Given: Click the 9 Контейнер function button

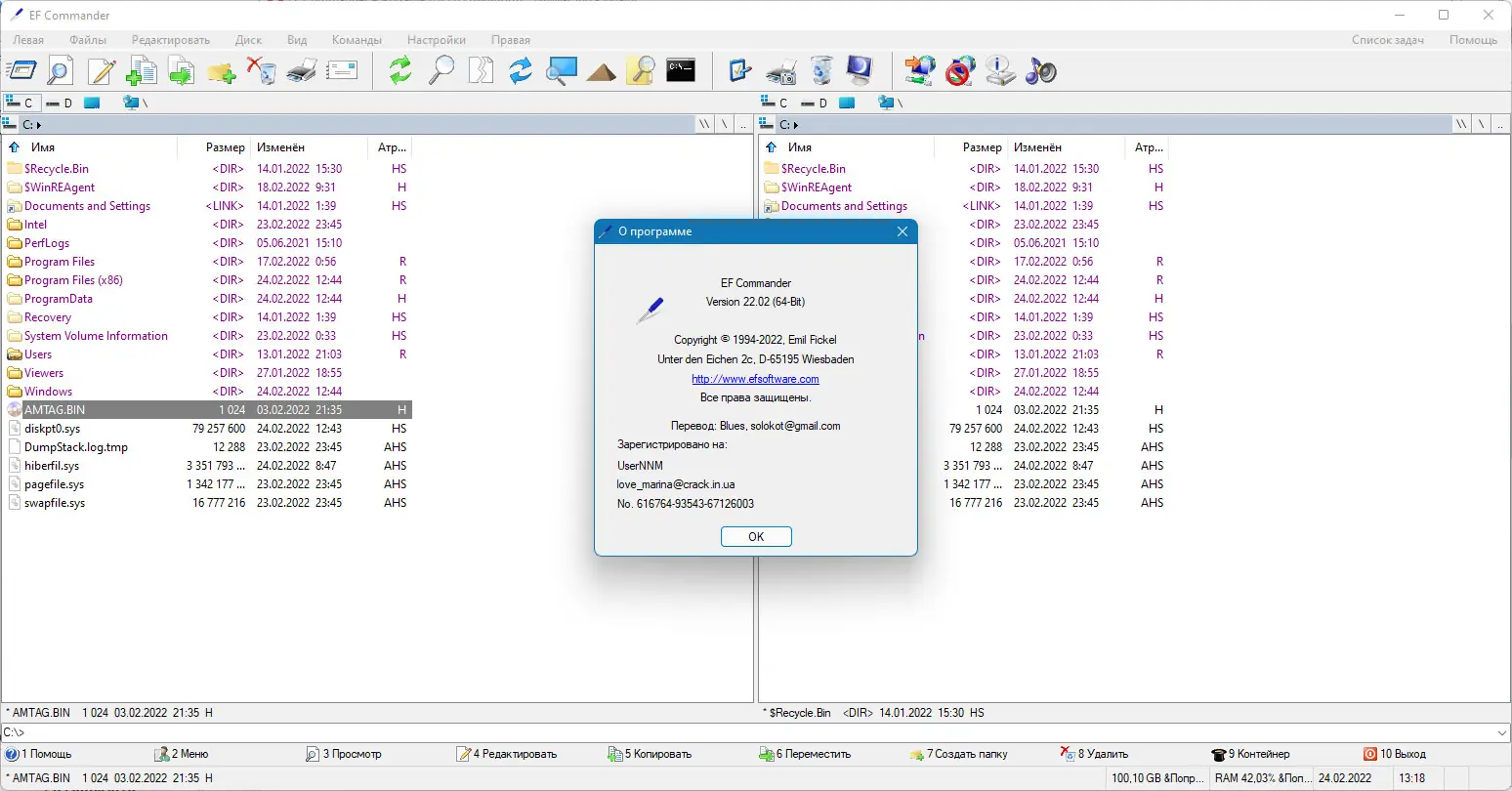Looking at the screenshot, I should 1250,754.
